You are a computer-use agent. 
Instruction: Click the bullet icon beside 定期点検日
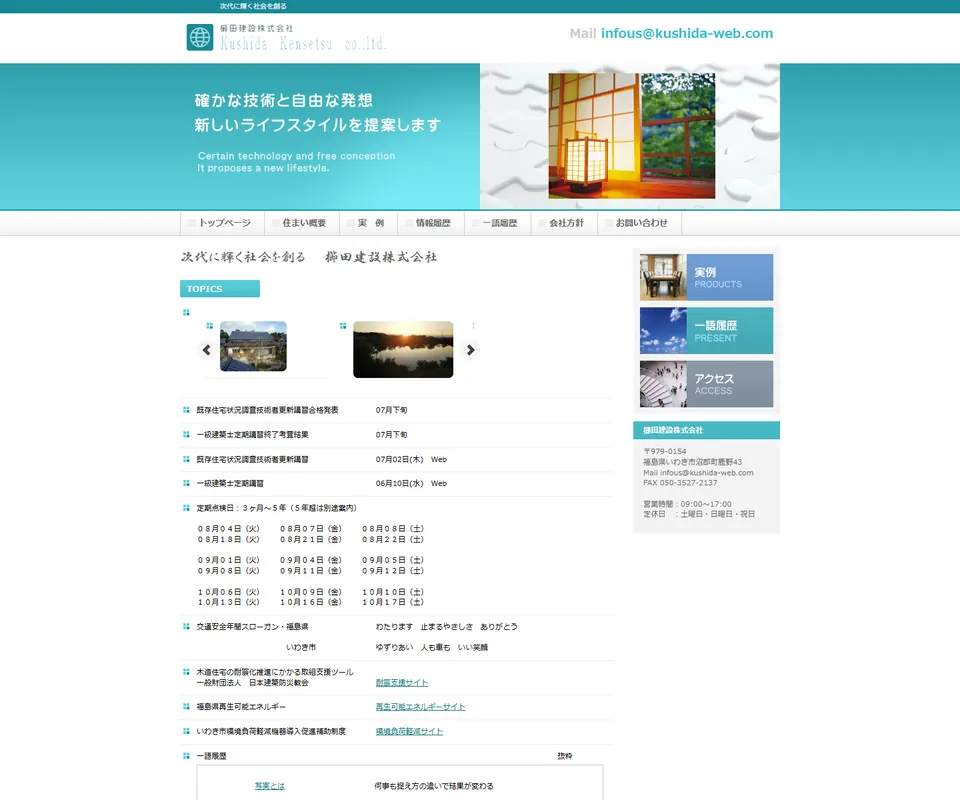point(186,507)
